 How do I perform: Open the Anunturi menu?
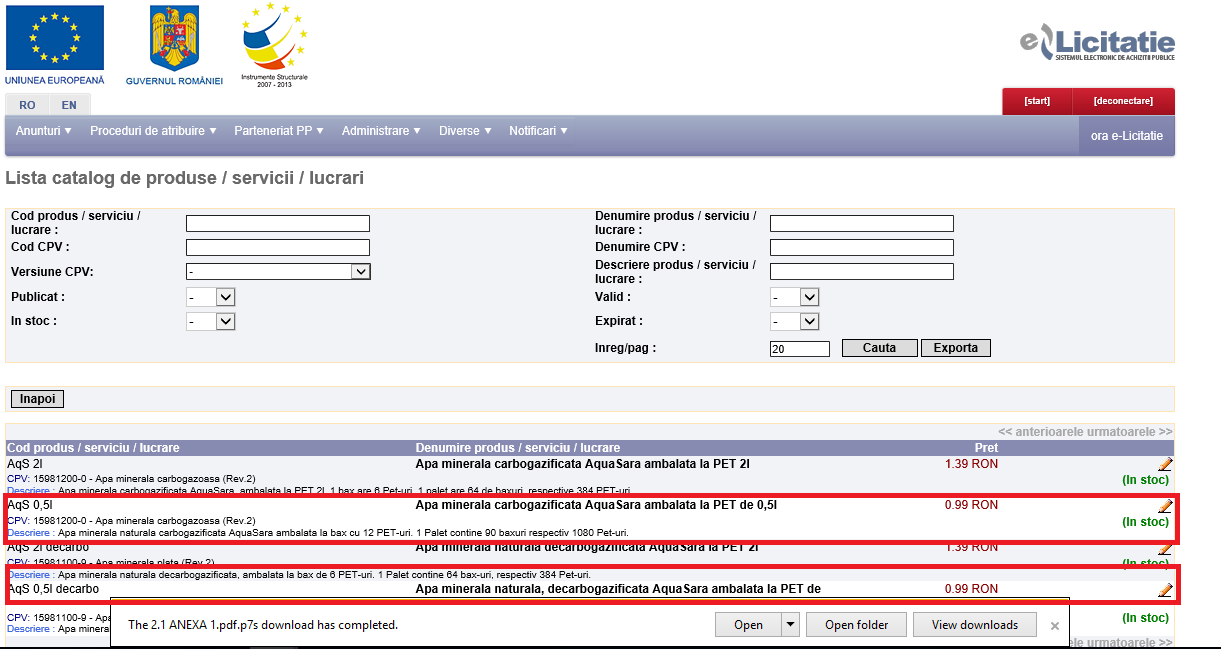pyautogui.click(x=44, y=131)
